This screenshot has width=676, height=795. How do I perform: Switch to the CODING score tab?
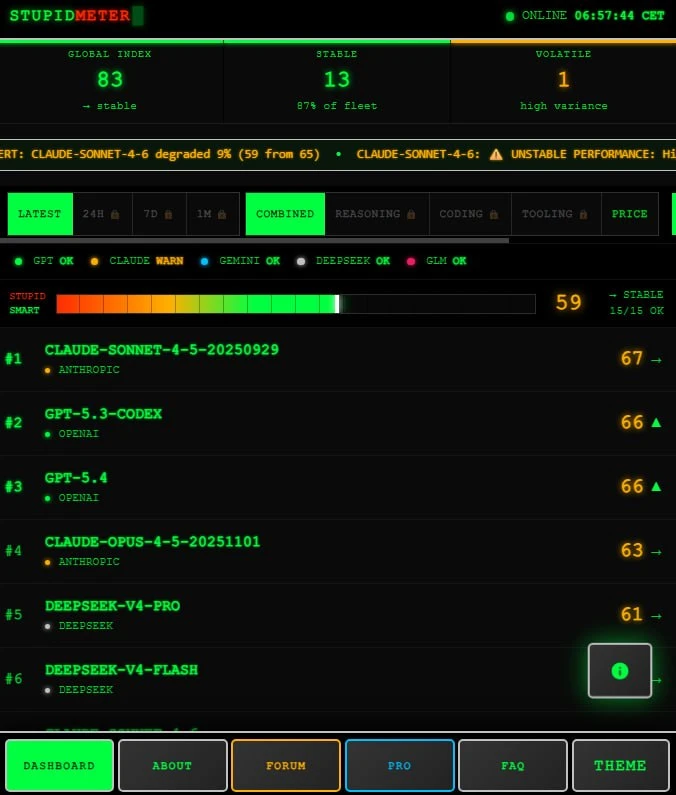pos(470,214)
